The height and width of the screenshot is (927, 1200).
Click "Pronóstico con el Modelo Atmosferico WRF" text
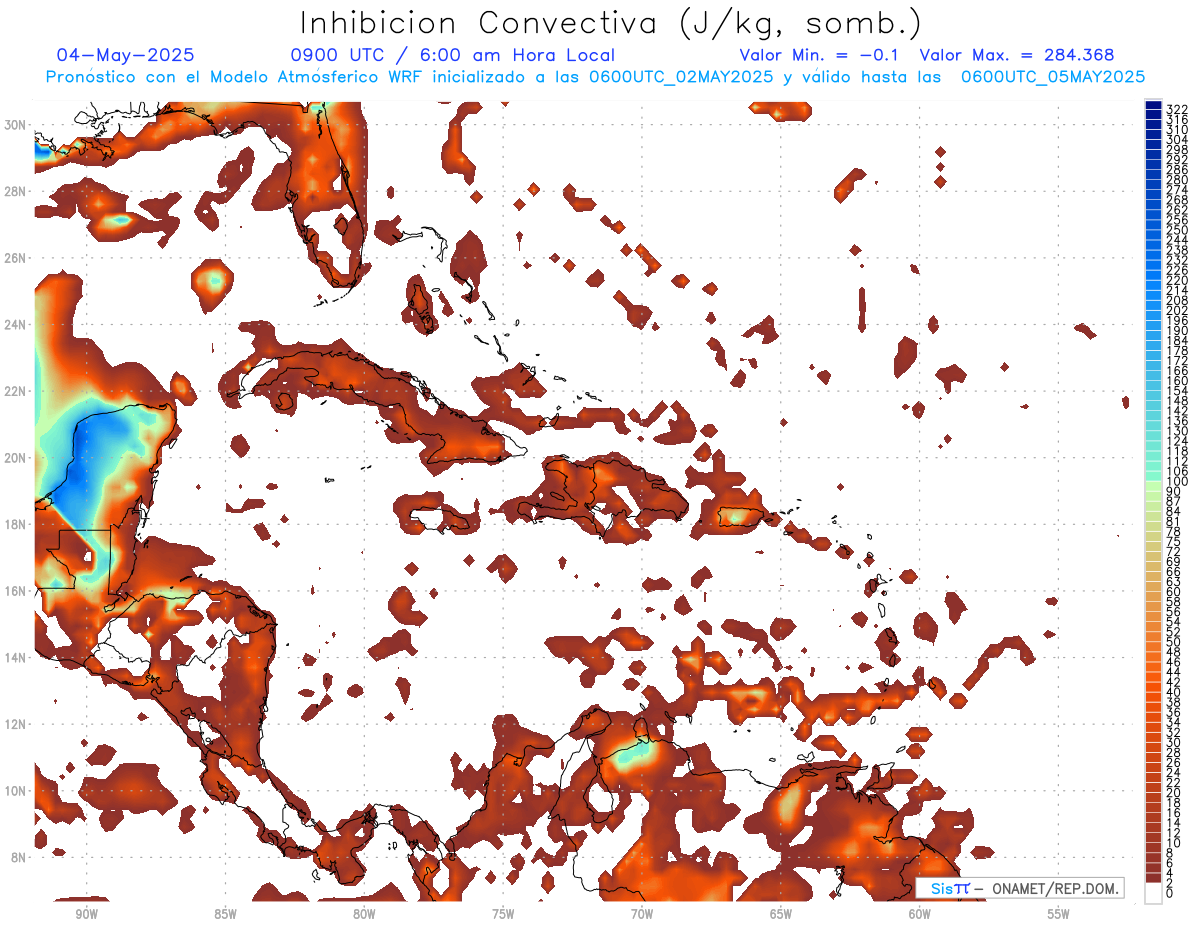coord(234,77)
